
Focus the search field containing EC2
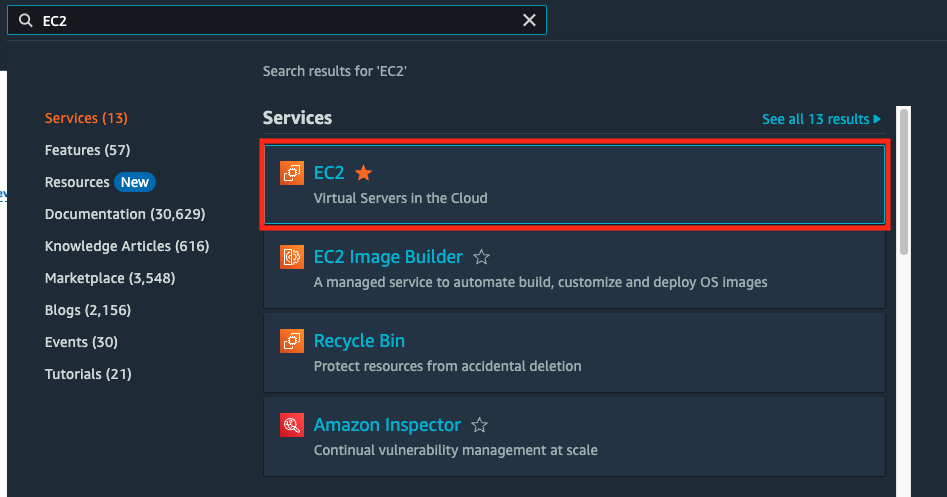click(277, 21)
